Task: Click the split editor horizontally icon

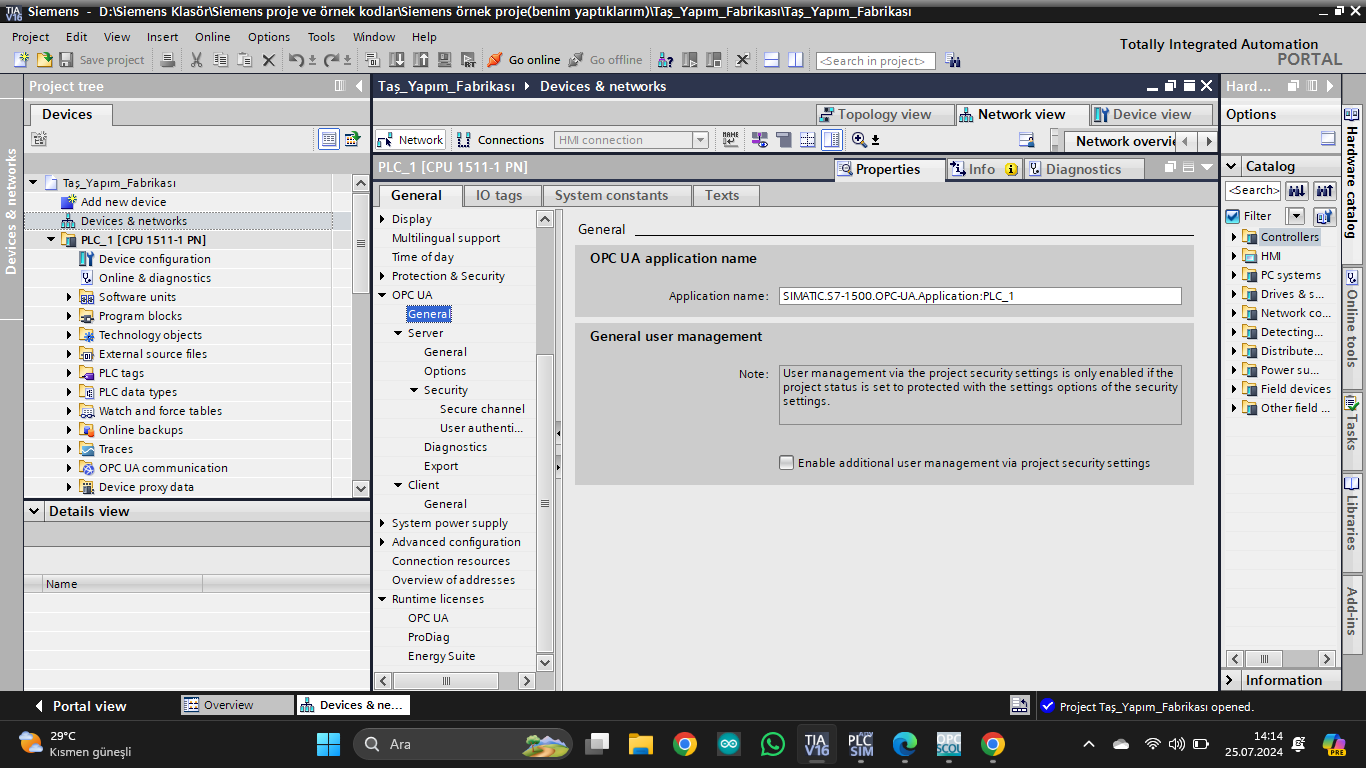Action: [x=771, y=60]
